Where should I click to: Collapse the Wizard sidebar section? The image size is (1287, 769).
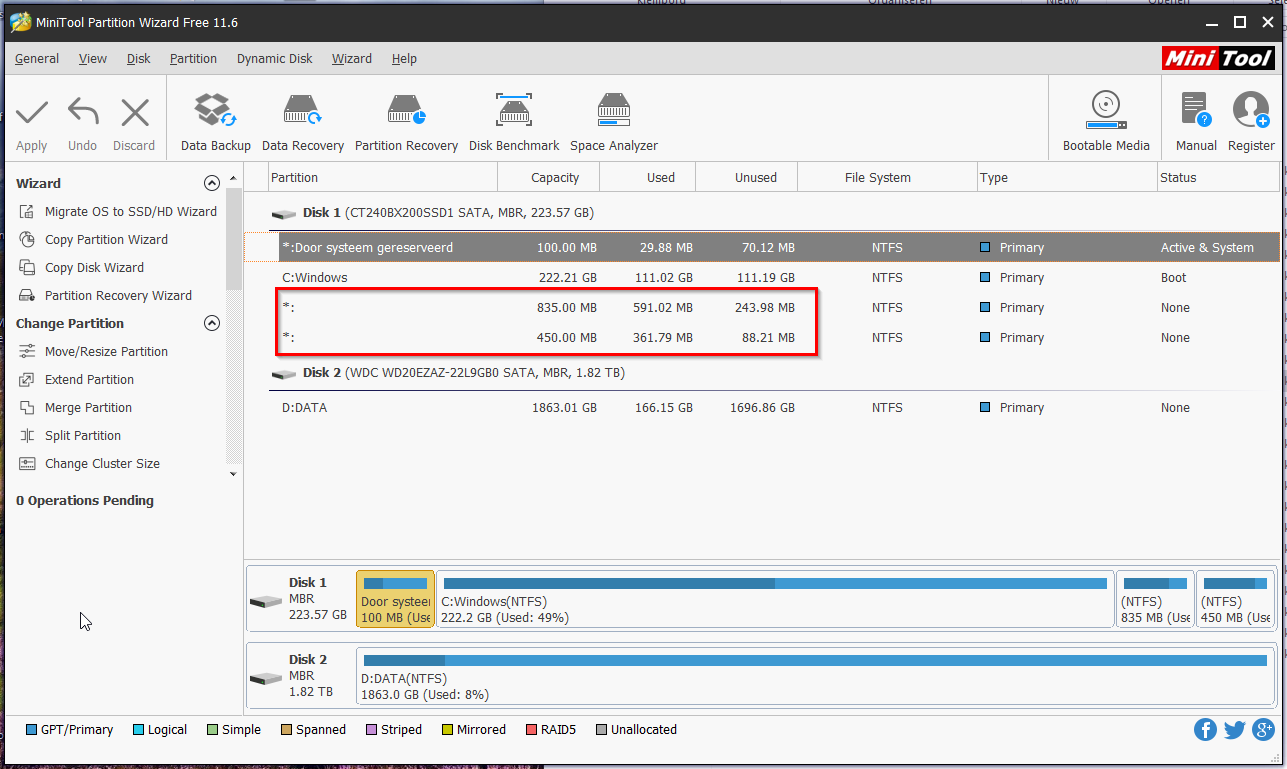[x=211, y=183]
